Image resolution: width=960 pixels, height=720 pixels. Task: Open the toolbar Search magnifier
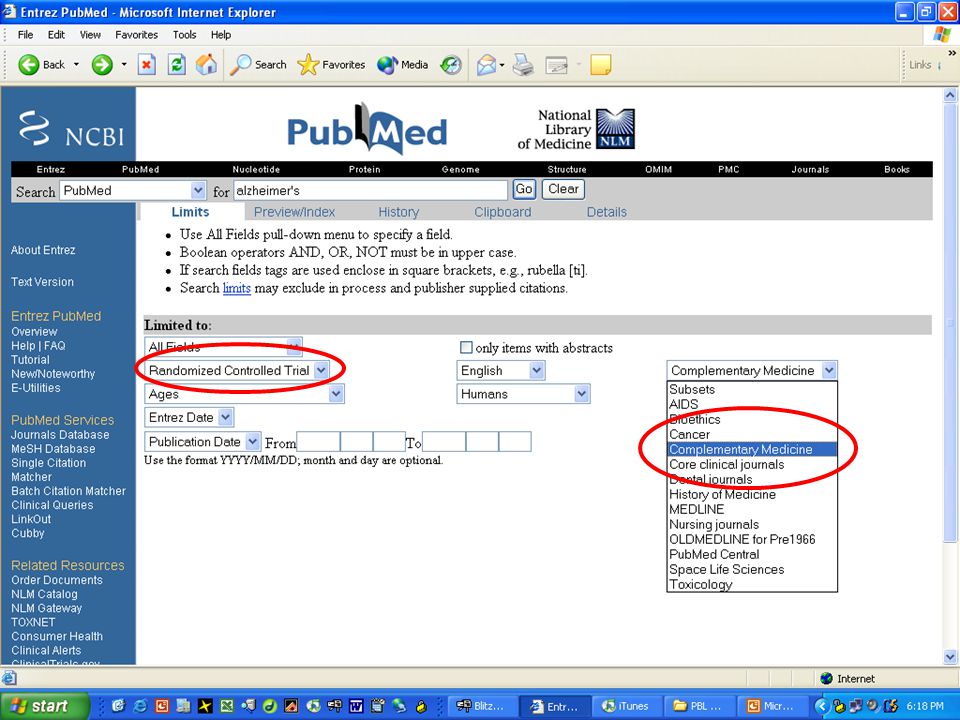pyautogui.click(x=258, y=64)
